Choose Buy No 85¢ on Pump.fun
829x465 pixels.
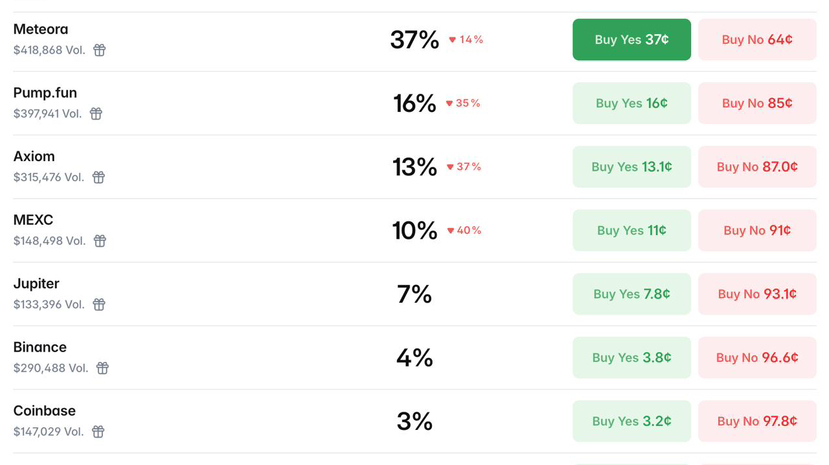[757, 104]
